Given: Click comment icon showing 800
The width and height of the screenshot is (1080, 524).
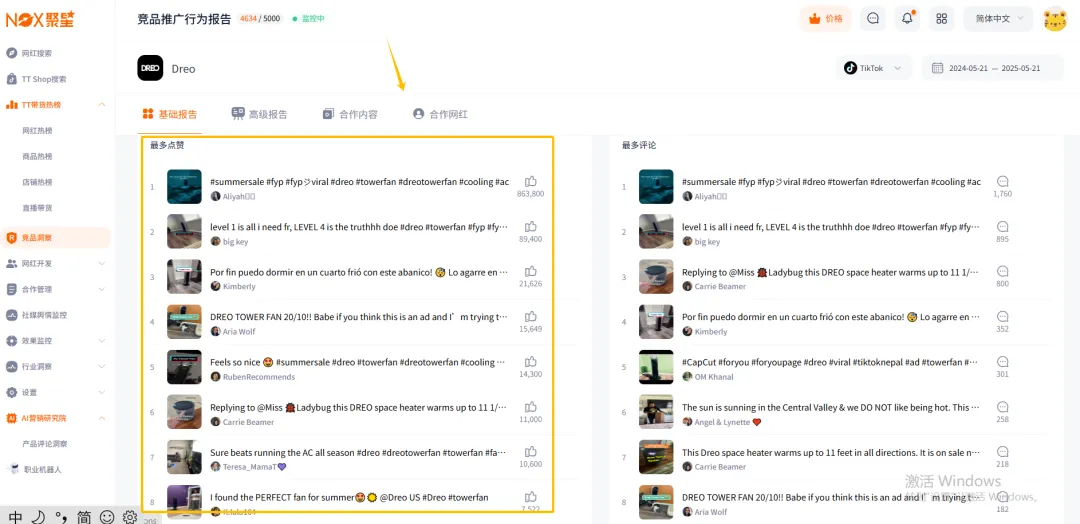Looking at the screenshot, I should tap(1002, 271).
